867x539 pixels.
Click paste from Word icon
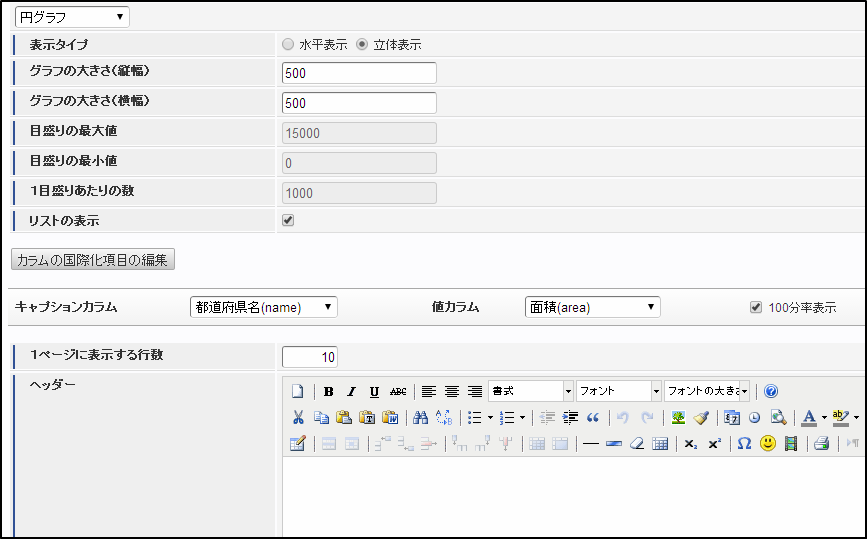click(x=390, y=417)
